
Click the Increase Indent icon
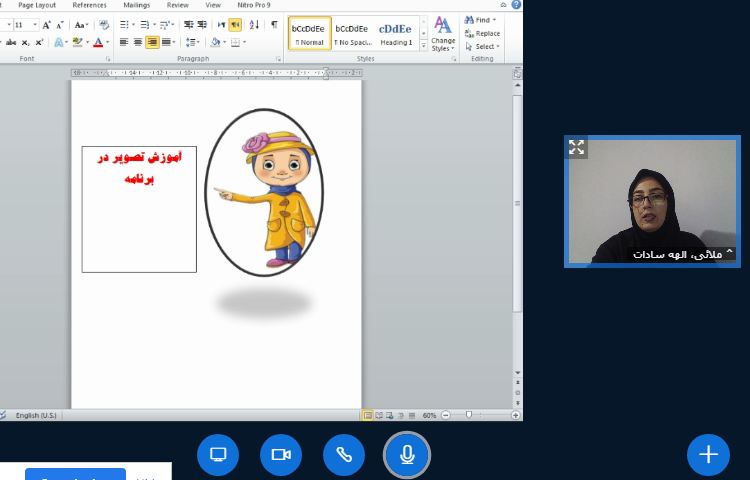(x=202, y=25)
